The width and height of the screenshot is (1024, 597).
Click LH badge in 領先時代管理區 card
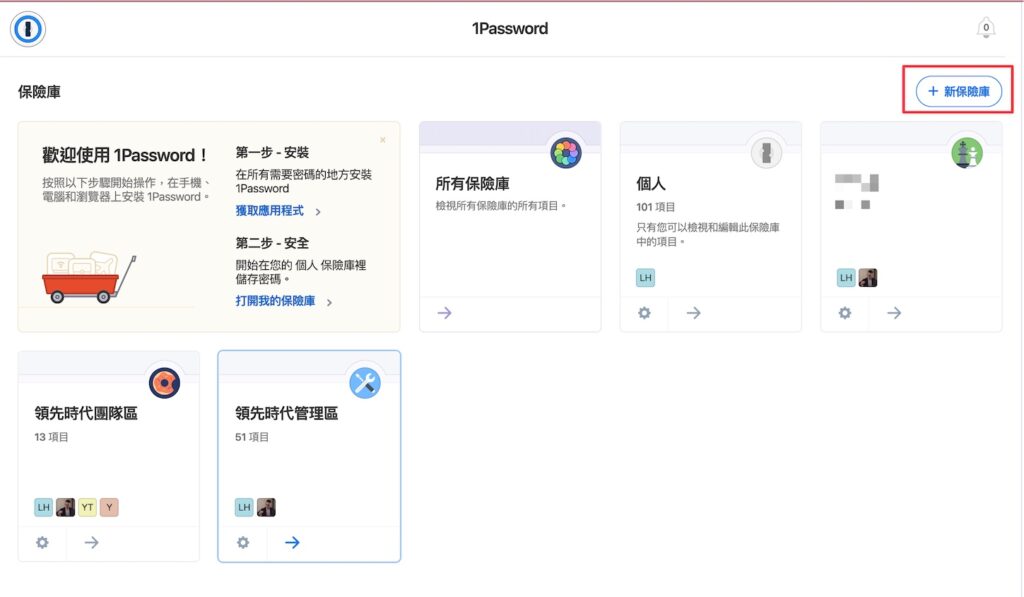(x=244, y=508)
